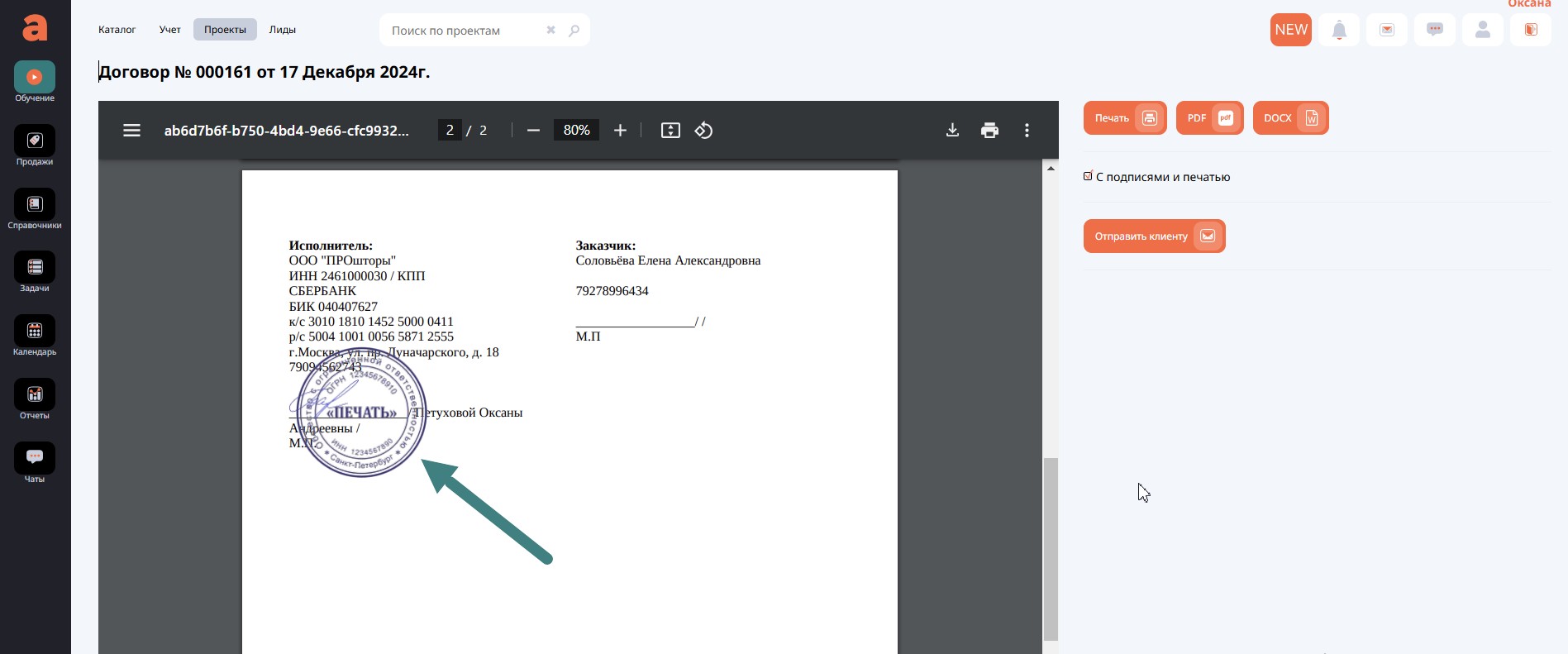Open the Обучение section in sidebar
The width and height of the screenshot is (1568, 654).
click(x=34, y=78)
